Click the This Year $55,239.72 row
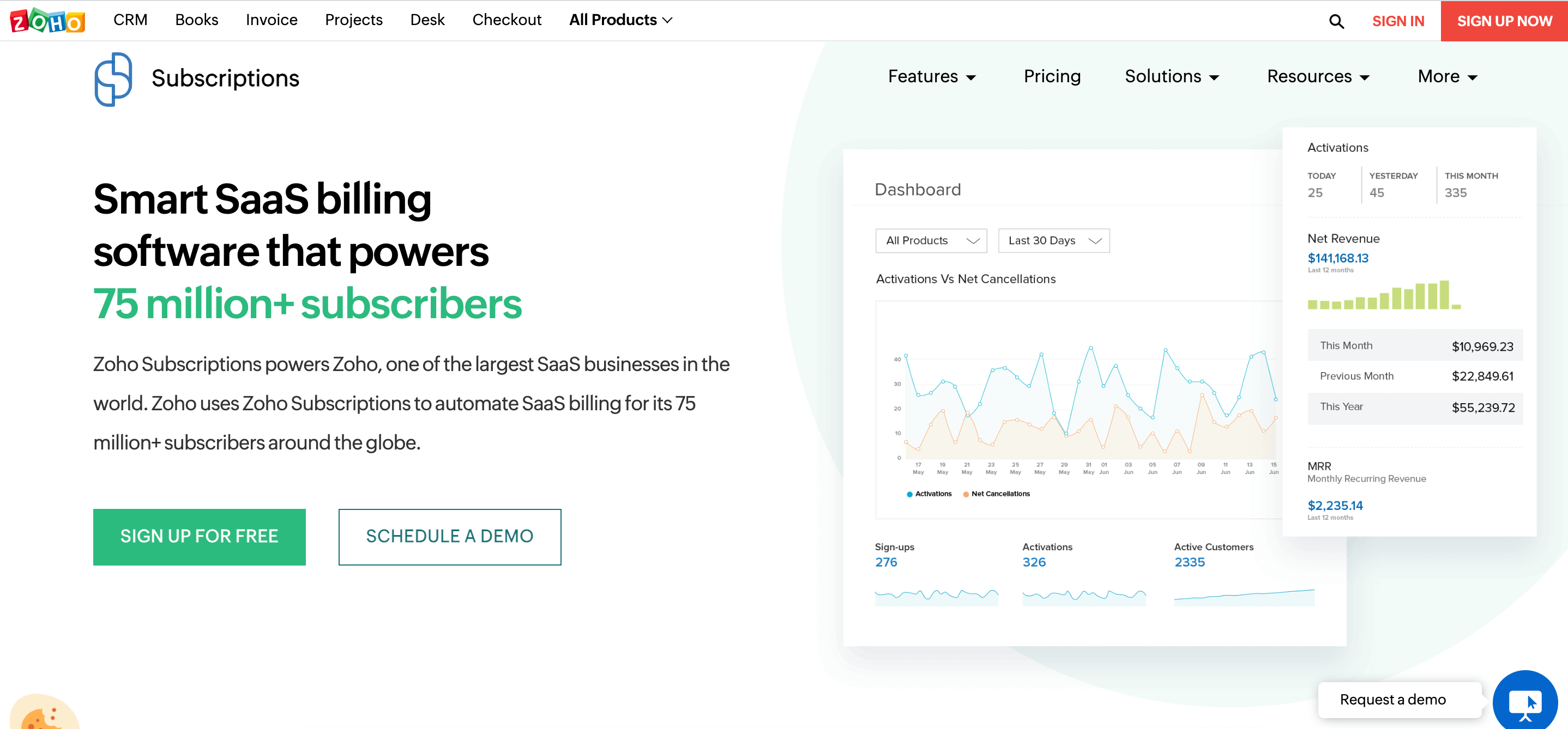The width and height of the screenshot is (1568, 729). (x=1415, y=407)
